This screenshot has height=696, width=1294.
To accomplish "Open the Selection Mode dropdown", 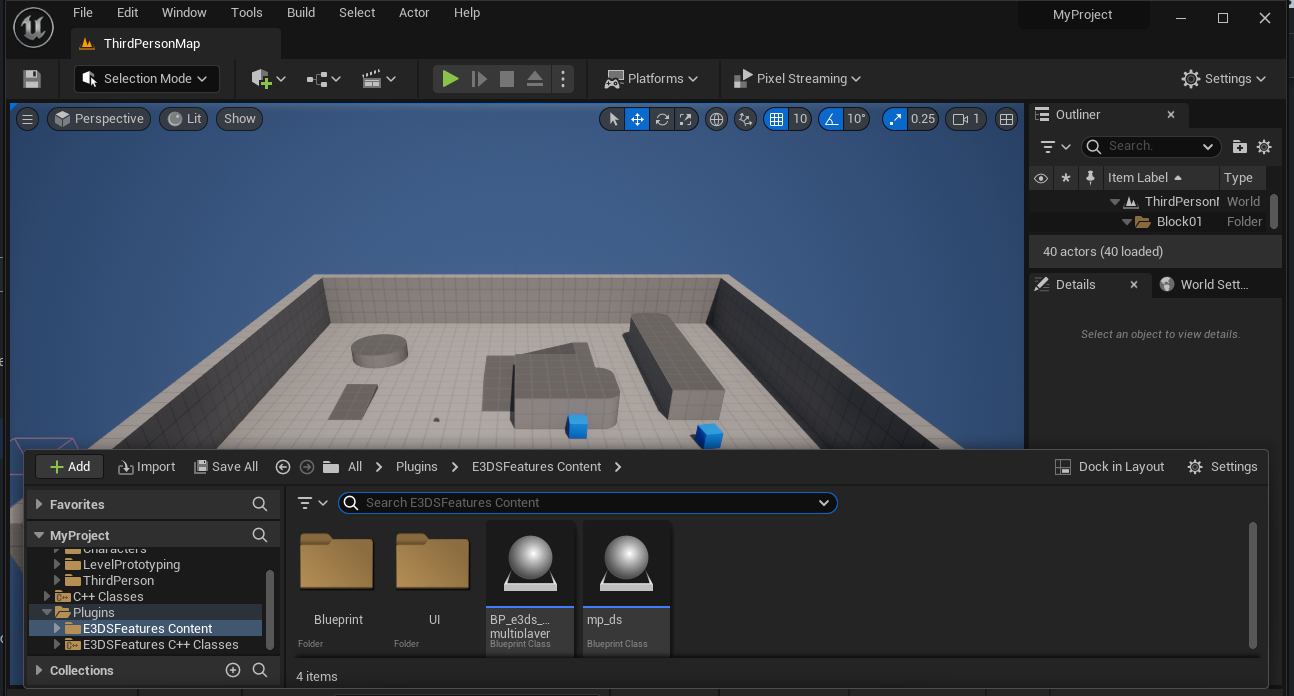I will point(147,79).
